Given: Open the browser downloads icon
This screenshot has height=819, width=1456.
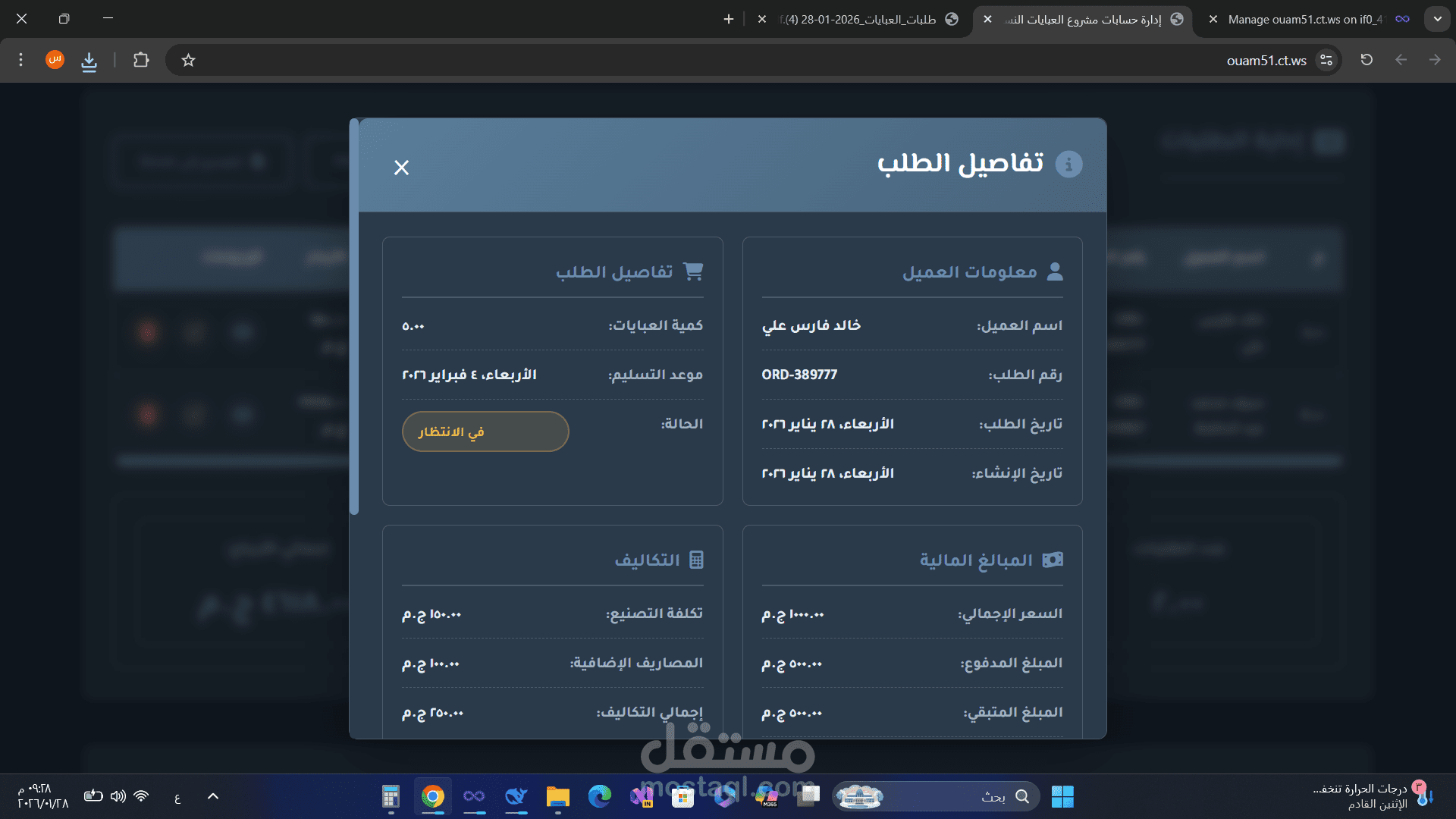Looking at the screenshot, I should [x=89, y=60].
